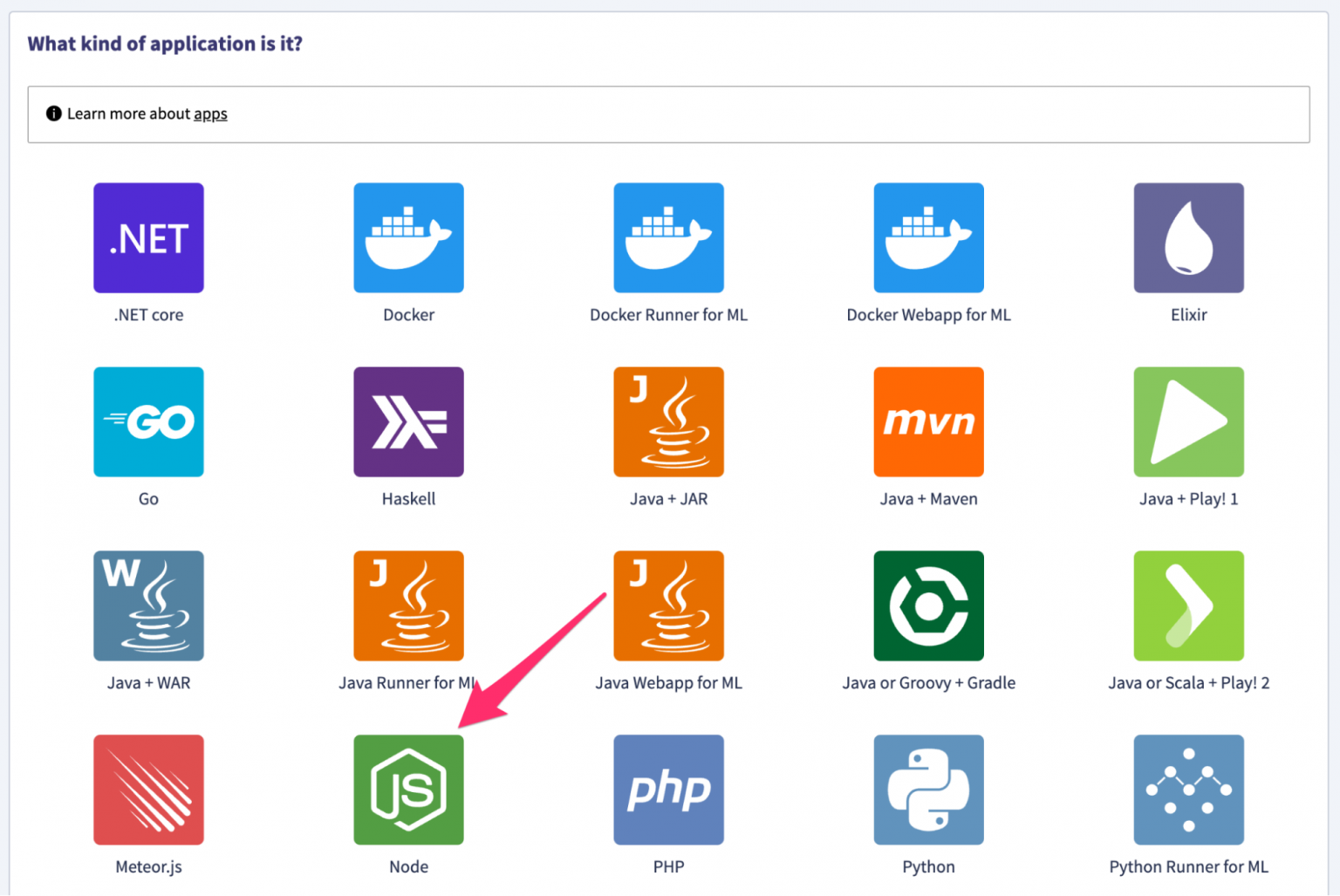Click the "Java + Maven" label
The height and width of the screenshot is (896, 1340).
click(928, 499)
